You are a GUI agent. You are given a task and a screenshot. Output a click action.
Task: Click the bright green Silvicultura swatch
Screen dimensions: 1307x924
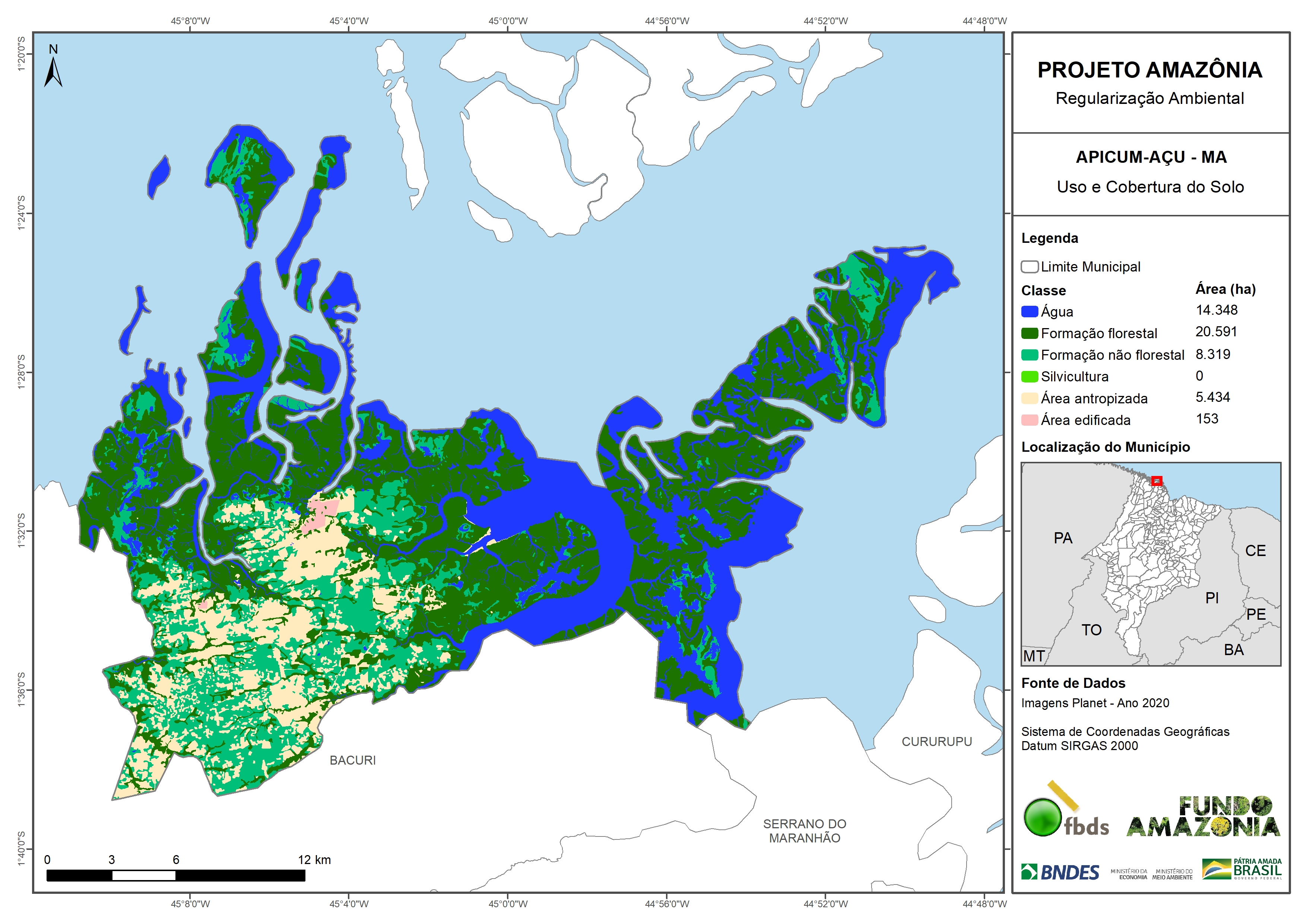(x=1029, y=376)
